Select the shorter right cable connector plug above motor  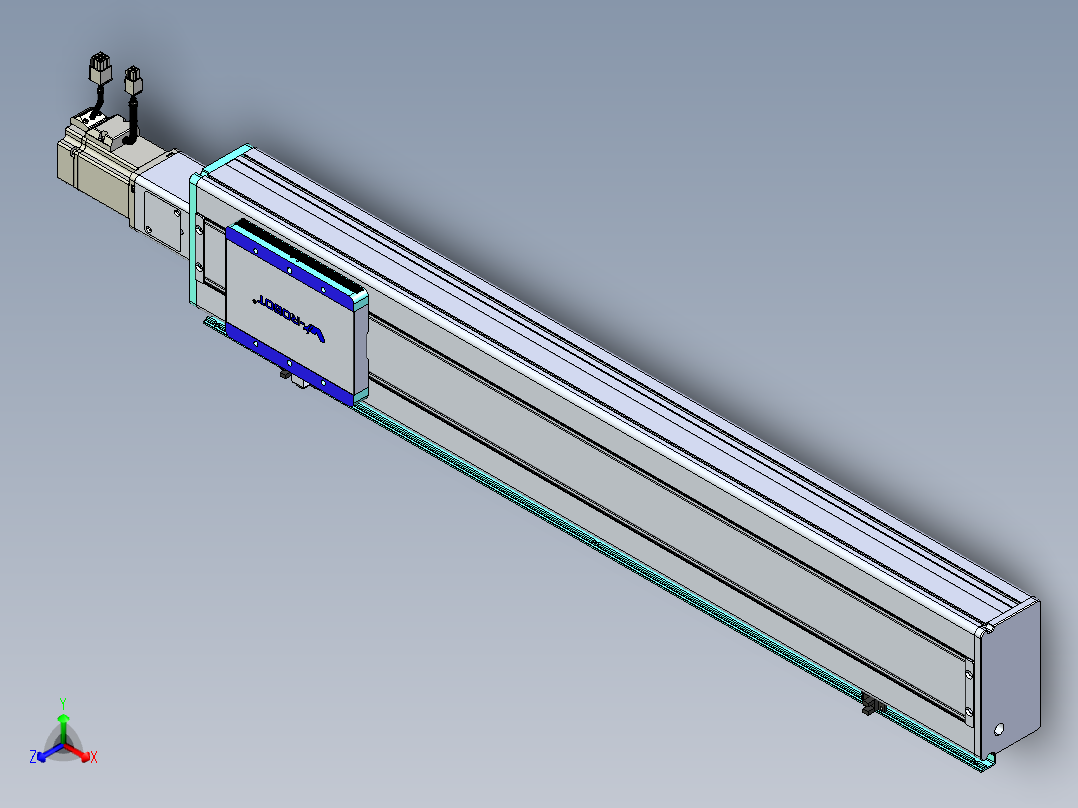point(133,80)
